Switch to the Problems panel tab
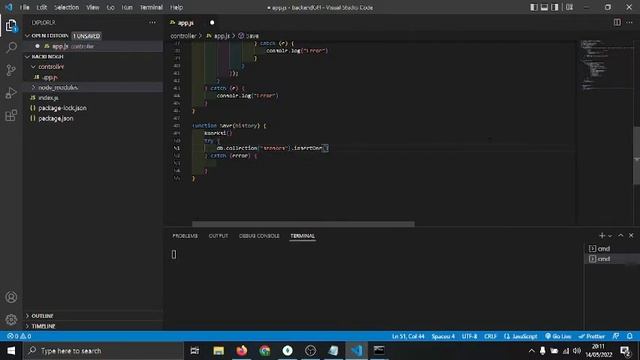This screenshot has width=640, height=360. pyautogui.click(x=185, y=236)
